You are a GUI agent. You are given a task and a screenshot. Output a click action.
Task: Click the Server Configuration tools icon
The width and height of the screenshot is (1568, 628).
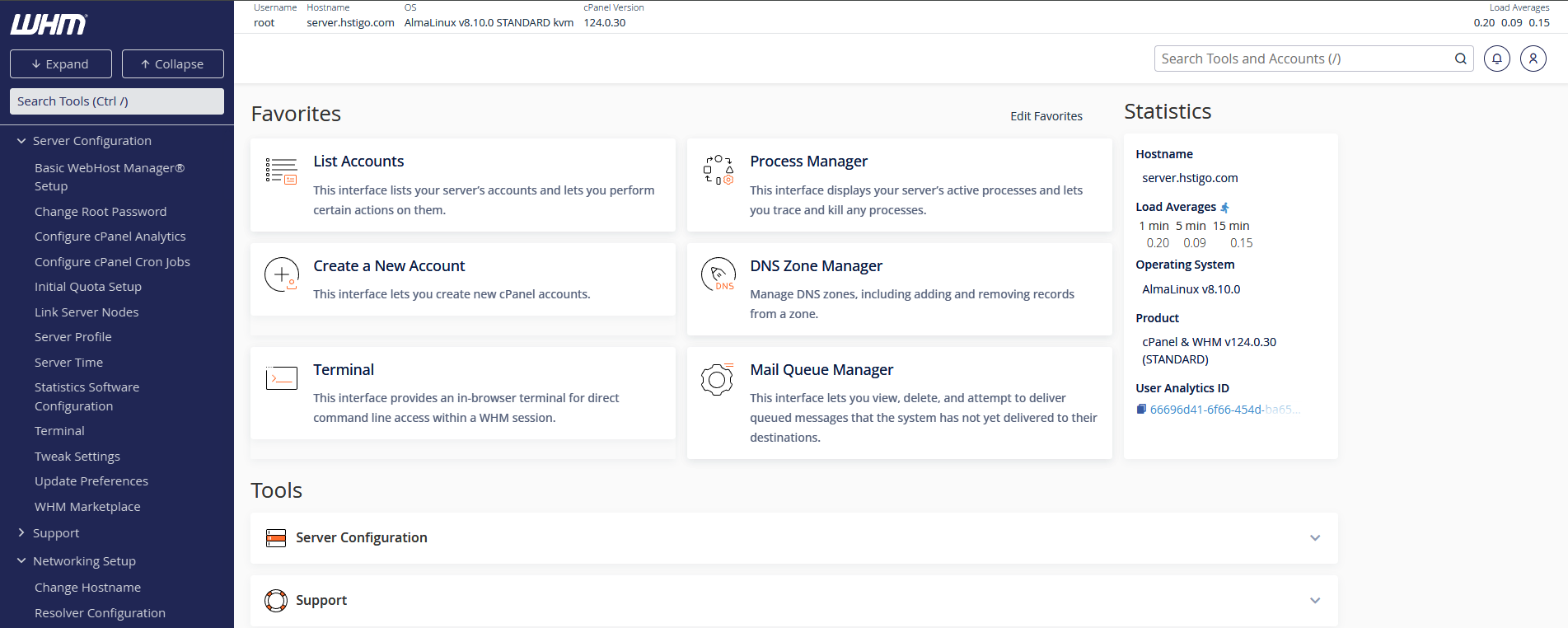(x=276, y=538)
